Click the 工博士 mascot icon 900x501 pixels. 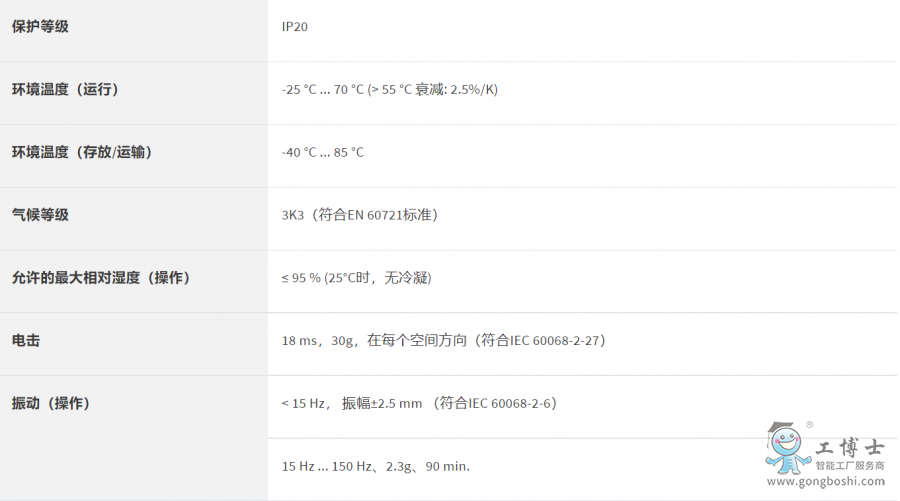pyautogui.click(x=787, y=449)
